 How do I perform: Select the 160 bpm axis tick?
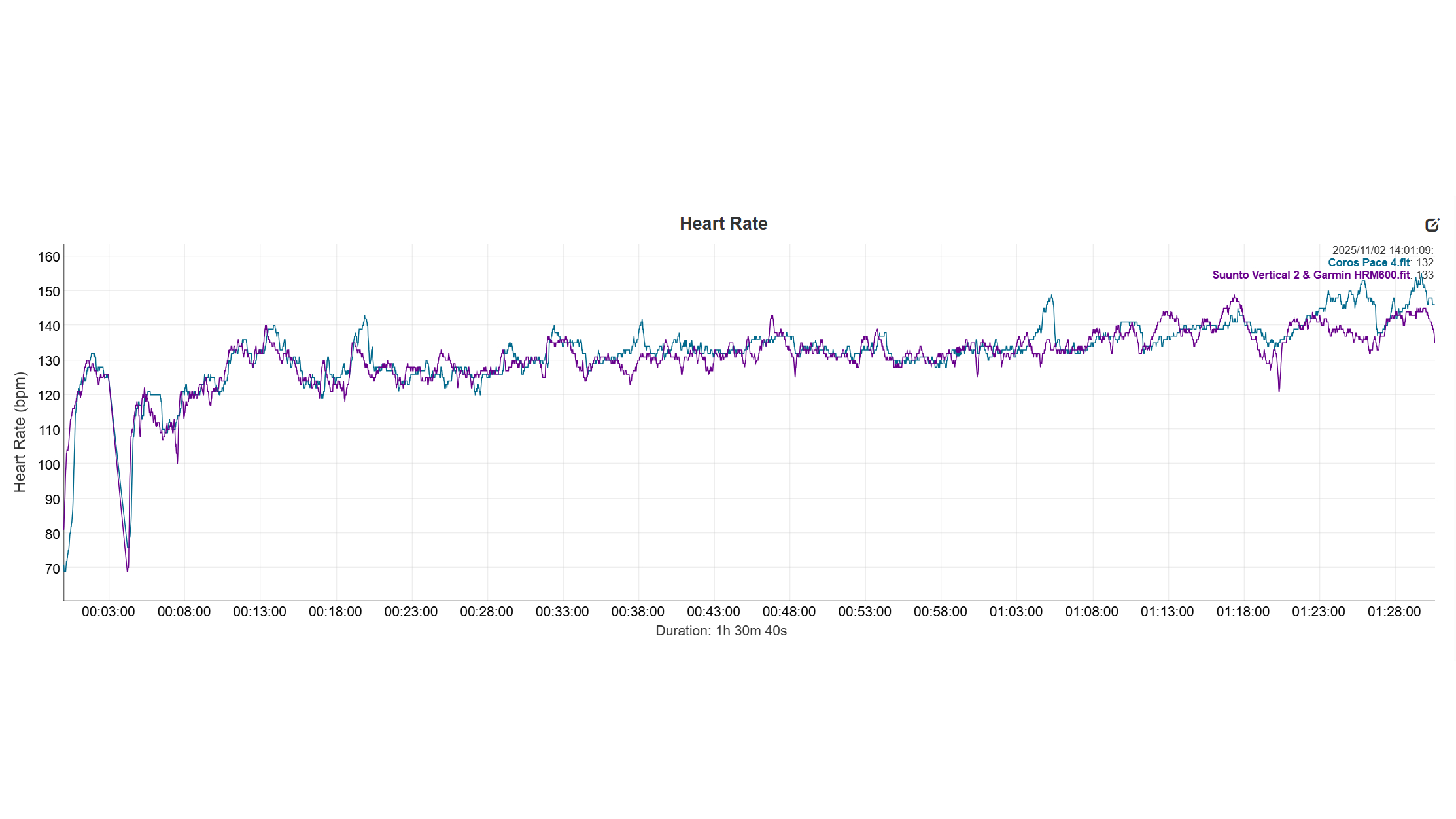(x=50, y=258)
